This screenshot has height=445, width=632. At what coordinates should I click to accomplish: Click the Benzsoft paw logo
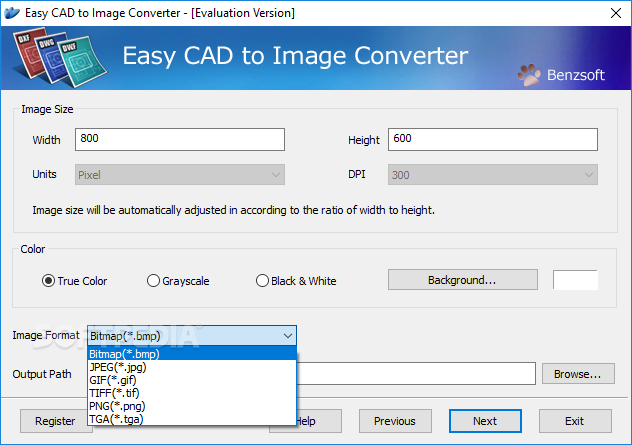pyautogui.click(x=529, y=75)
